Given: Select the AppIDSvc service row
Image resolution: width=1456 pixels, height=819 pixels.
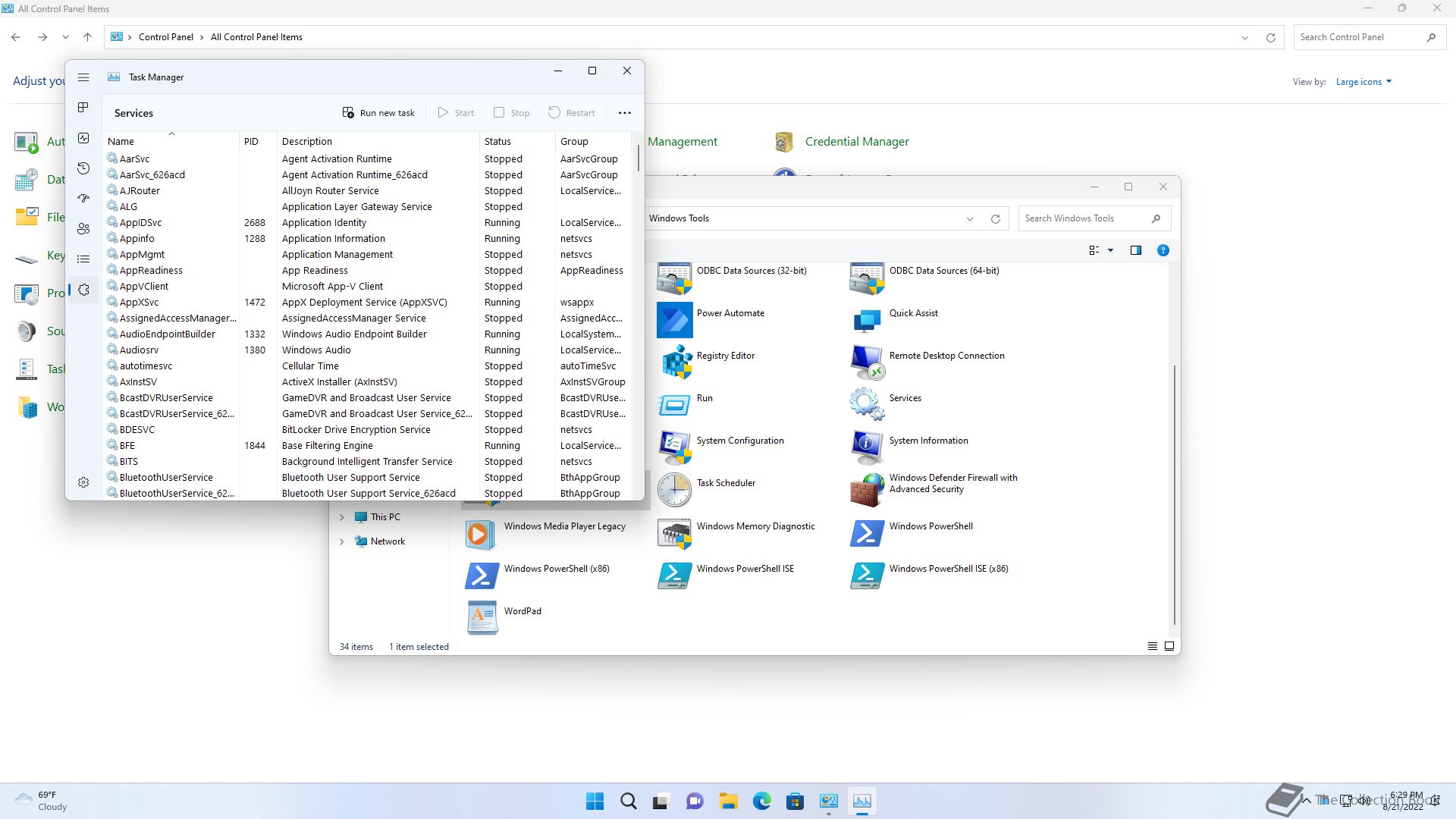Looking at the screenshot, I should (367, 223).
